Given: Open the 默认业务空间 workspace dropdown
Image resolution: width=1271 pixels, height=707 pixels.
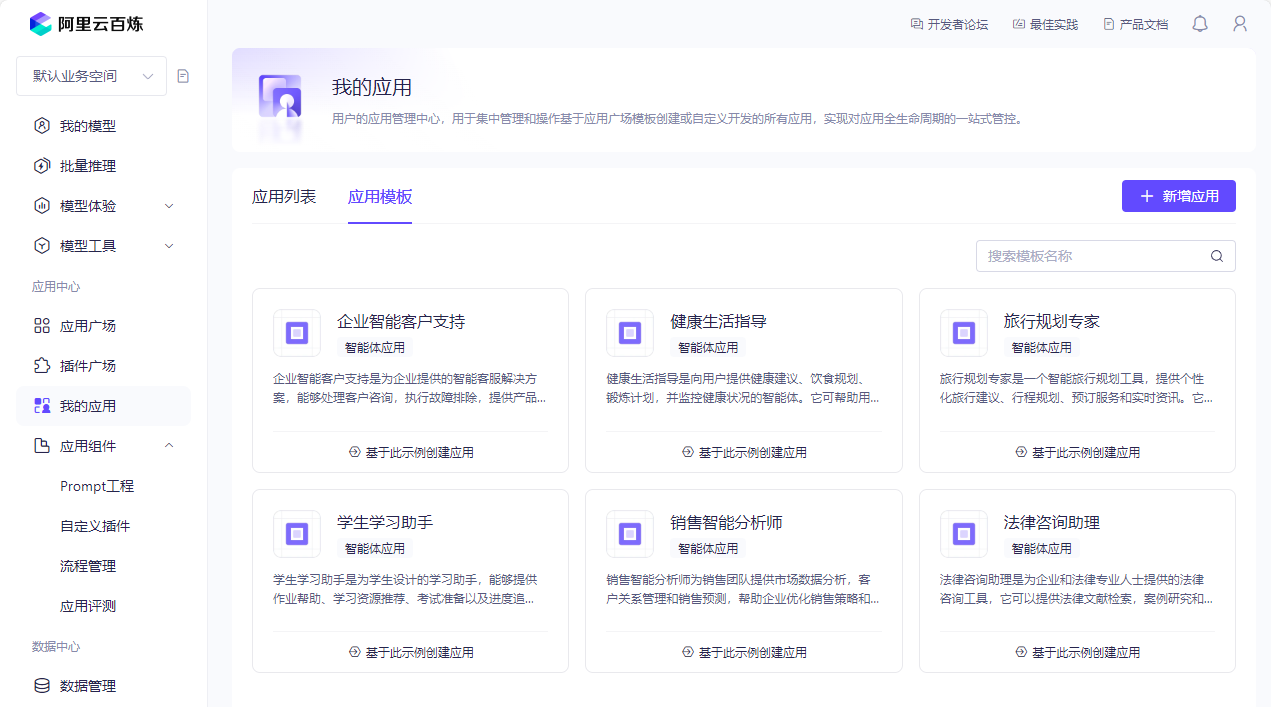Looking at the screenshot, I should click(x=91, y=76).
